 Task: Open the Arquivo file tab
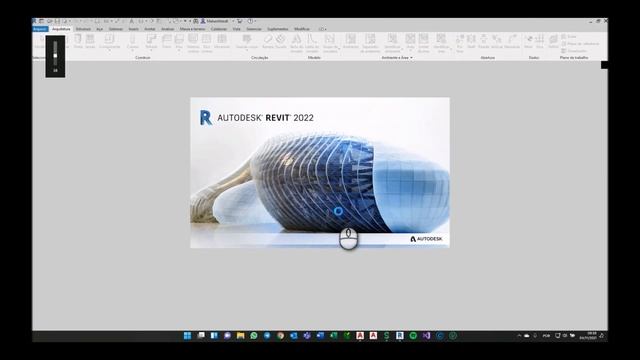coord(40,29)
